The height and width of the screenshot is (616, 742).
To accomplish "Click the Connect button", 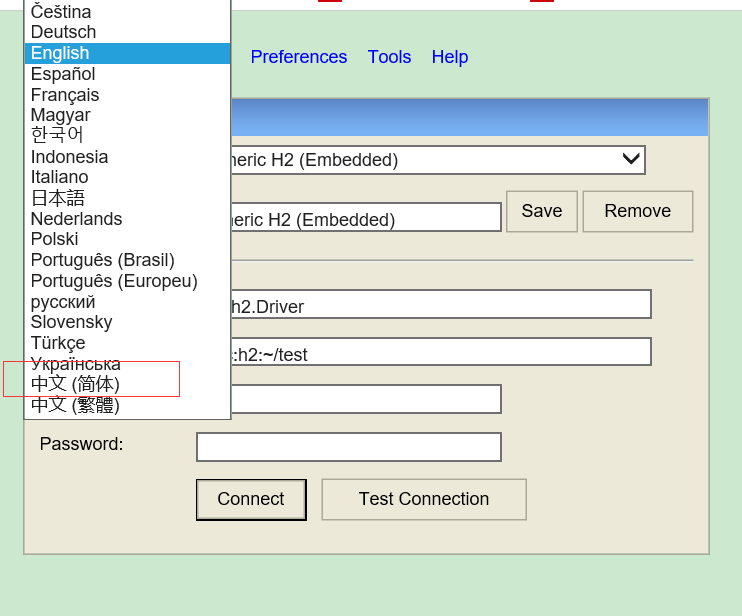I will [x=251, y=499].
